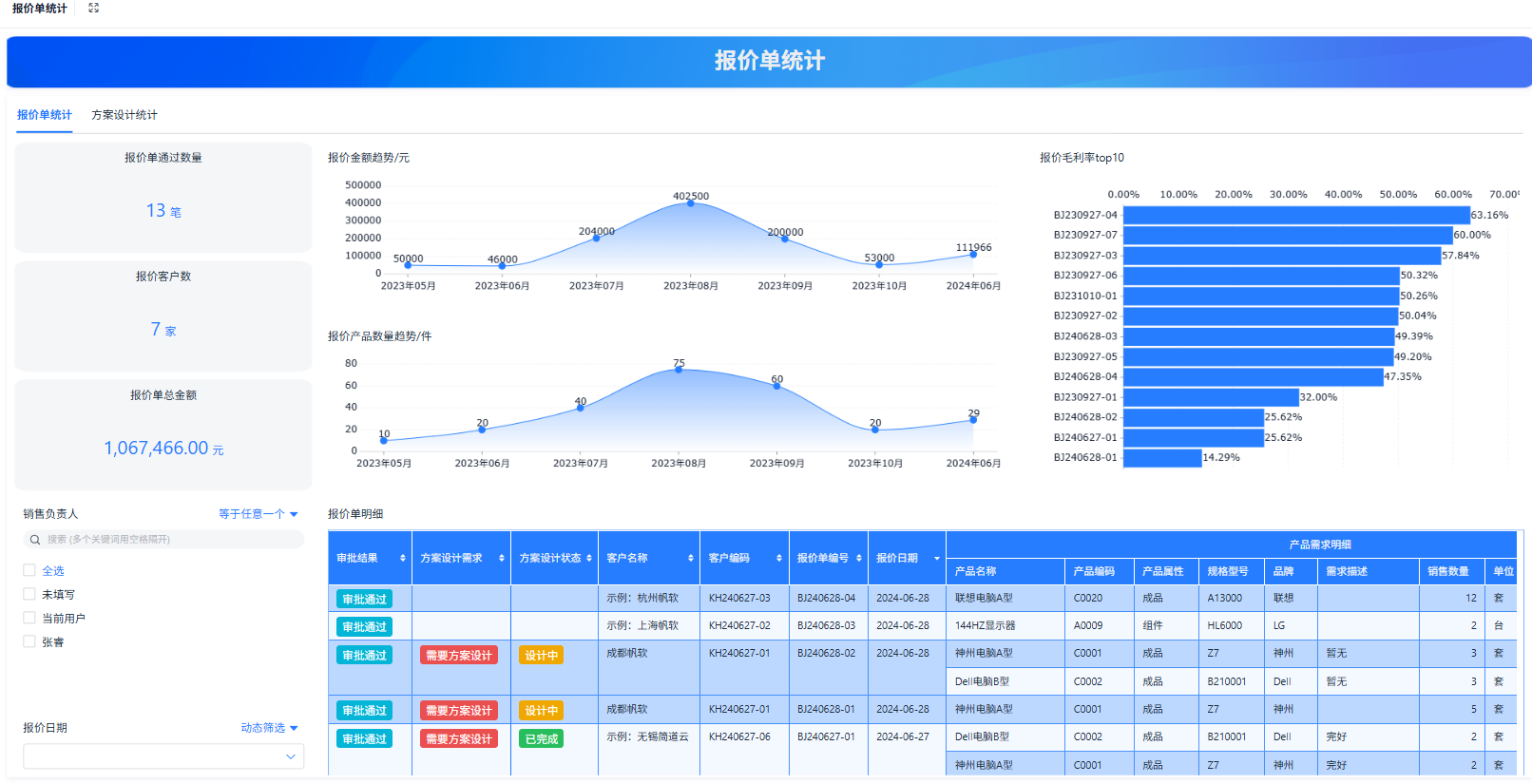Click 需要方案设计 tag in BJ240627-01 row
1532x784 pixels.
[459, 739]
